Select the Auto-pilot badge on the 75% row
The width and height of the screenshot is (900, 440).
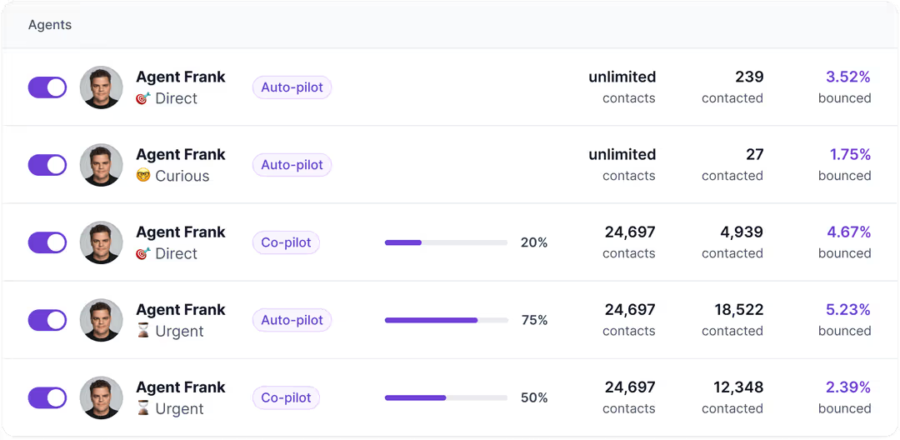[292, 320]
